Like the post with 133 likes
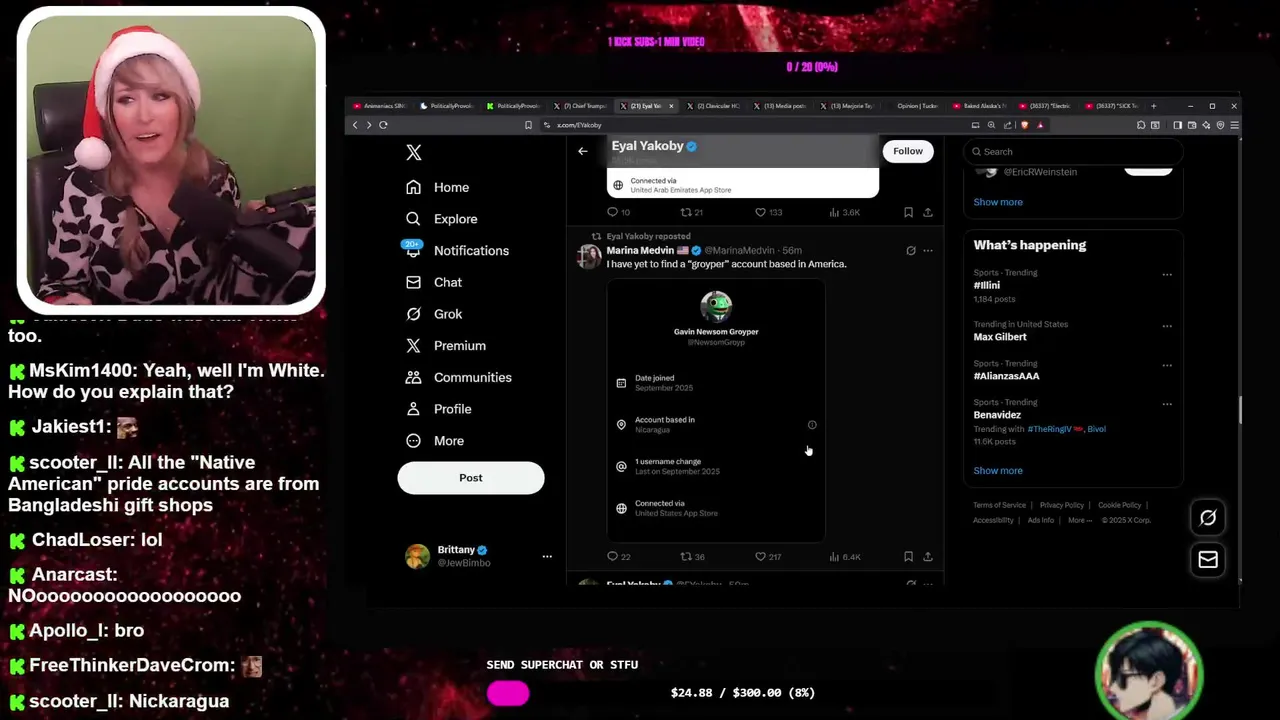This screenshot has height=720, width=1280. point(768,212)
